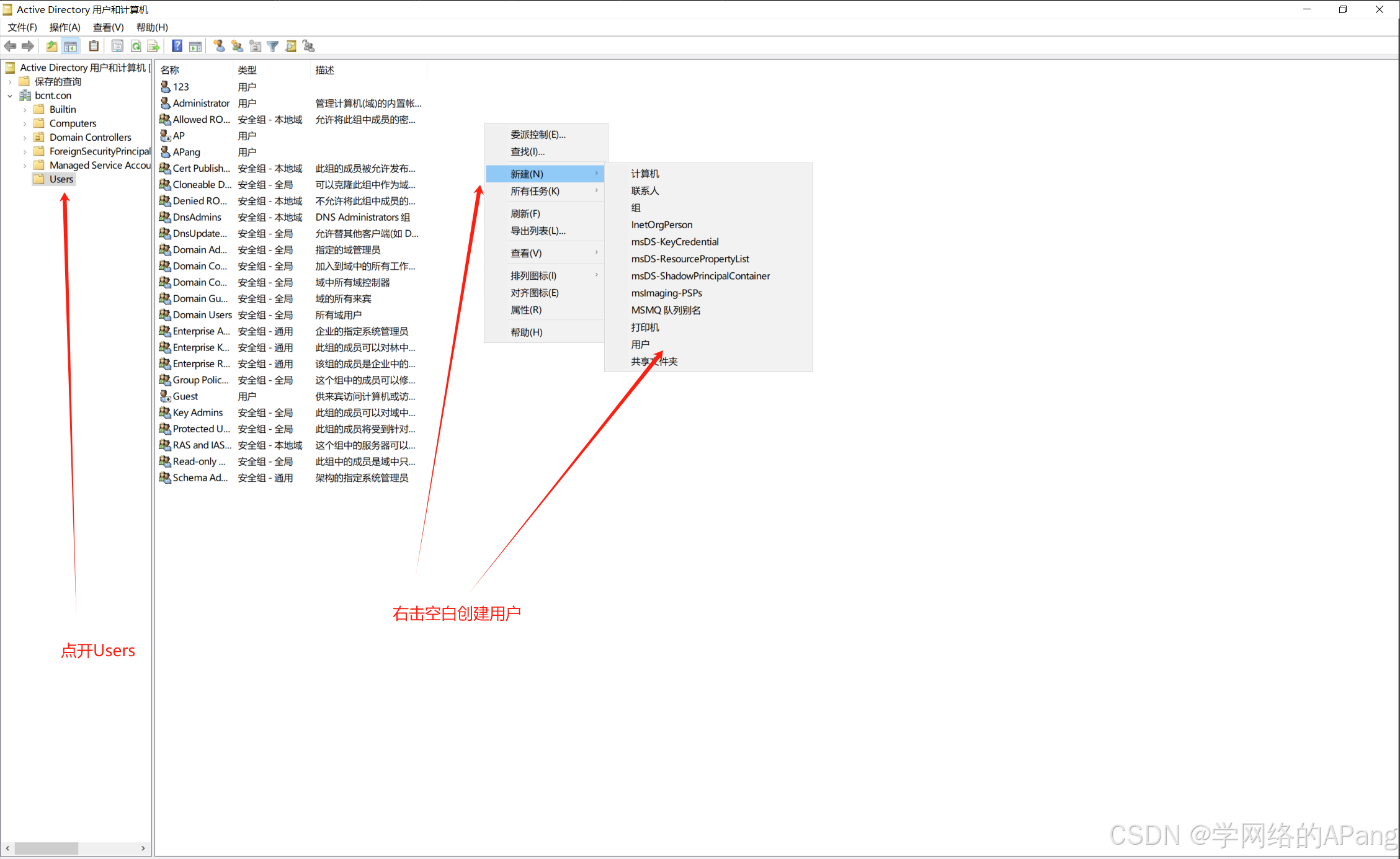Expand the Builtin folder node
The width and height of the screenshot is (1400, 859).
[x=25, y=110]
